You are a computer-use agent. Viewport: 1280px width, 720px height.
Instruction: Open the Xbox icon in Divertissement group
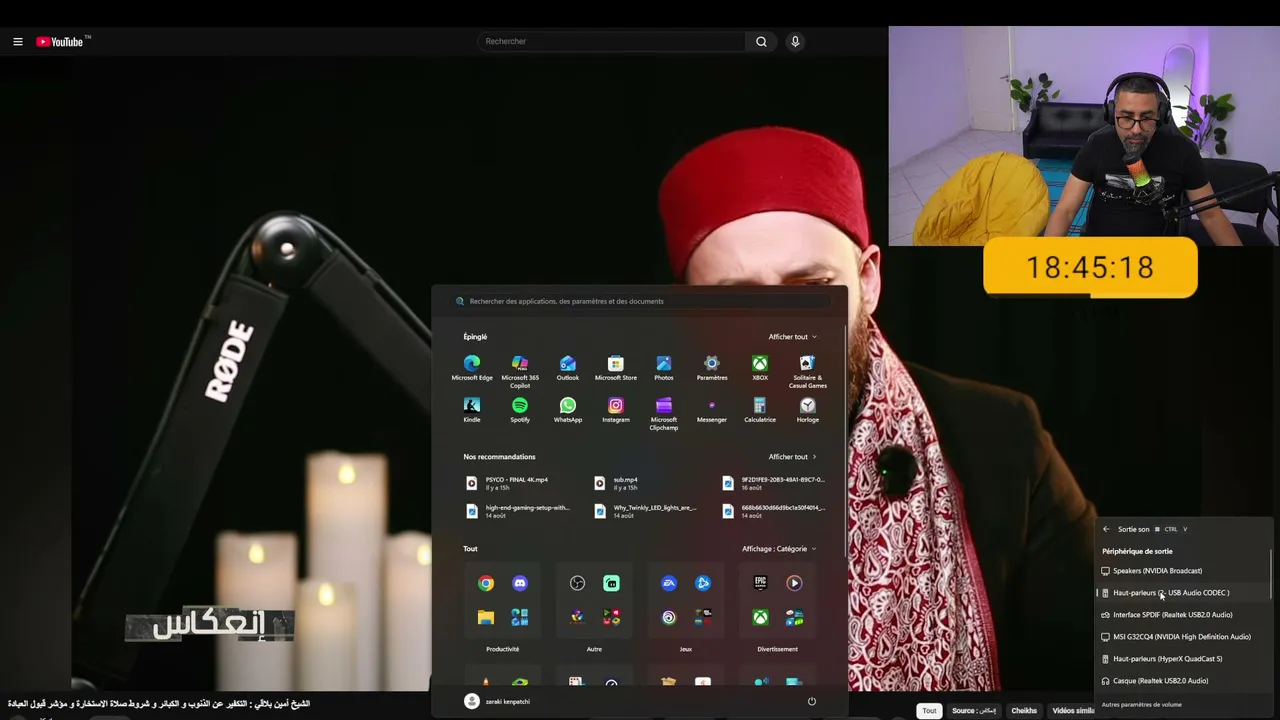[760, 617]
